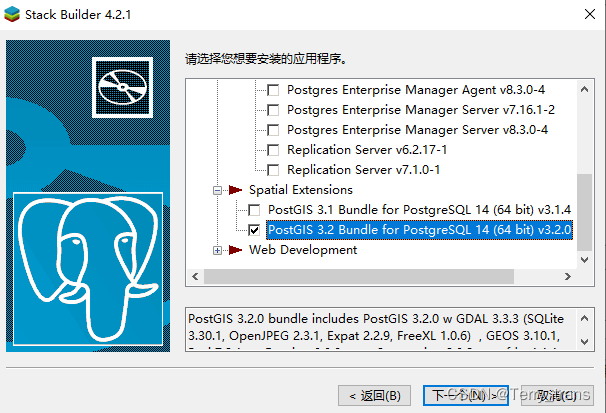Image resolution: width=606 pixels, height=413 pixels.
Task: Click the PostgreSQL elephant logo
Action: (x=88, y=269)
